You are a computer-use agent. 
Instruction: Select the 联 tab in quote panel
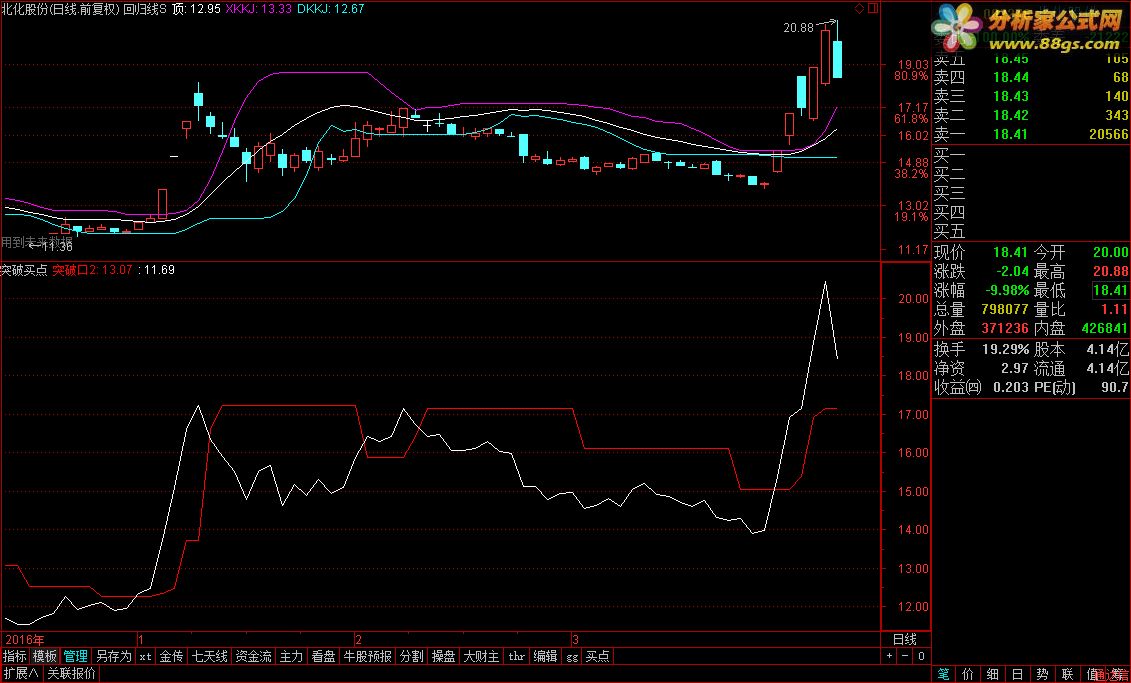point(1068,674)
